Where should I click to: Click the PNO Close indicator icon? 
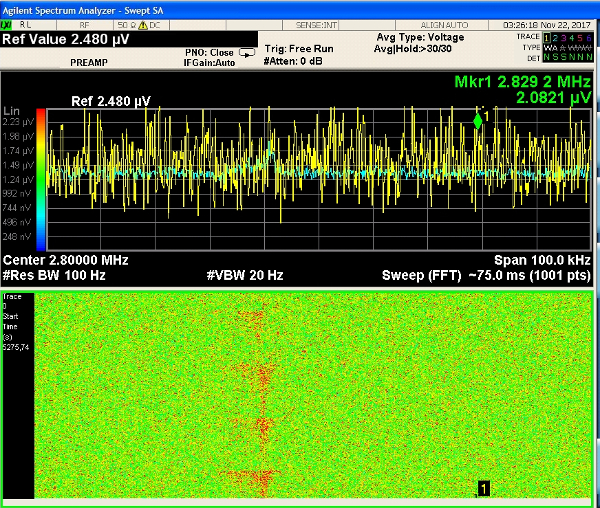pos(246,53)
